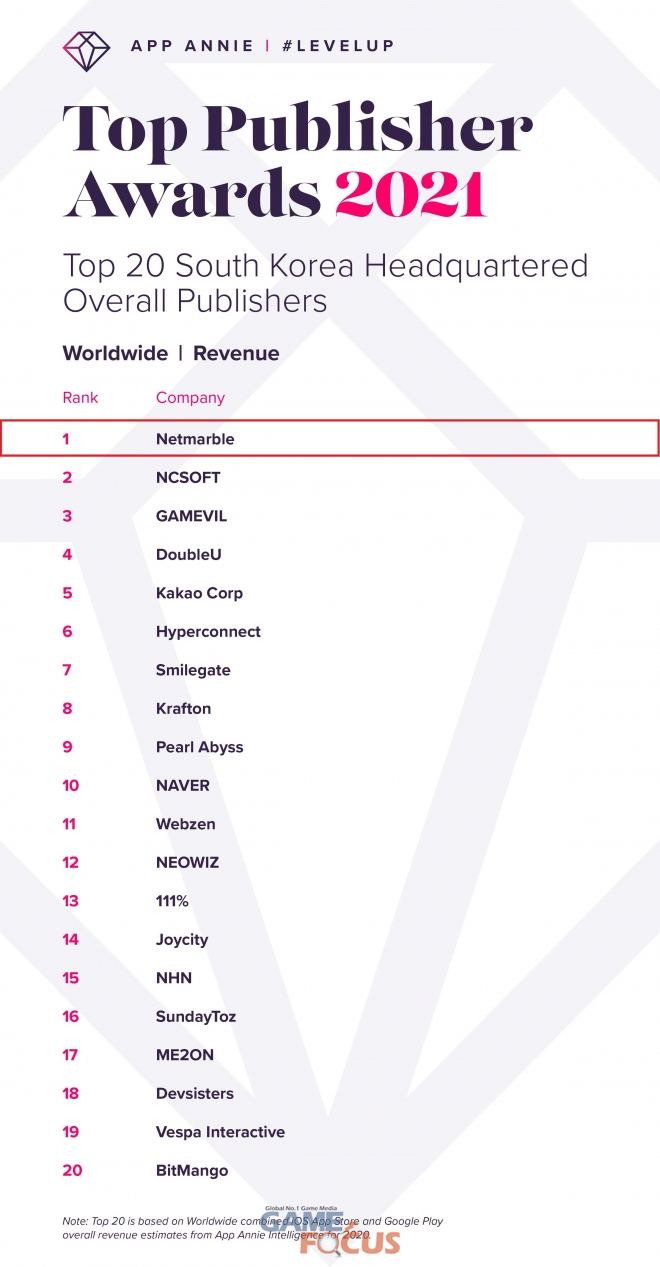The width and height of the screenshot is (660, 1267).
Task: Click the #LEVELUP hashtag text
Action: (x=337, y=46)
